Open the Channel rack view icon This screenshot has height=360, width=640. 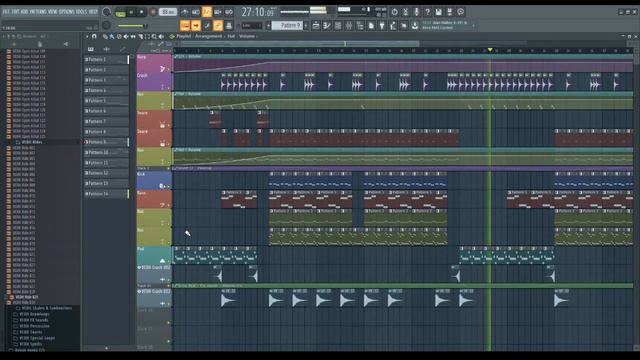point(338,26)
